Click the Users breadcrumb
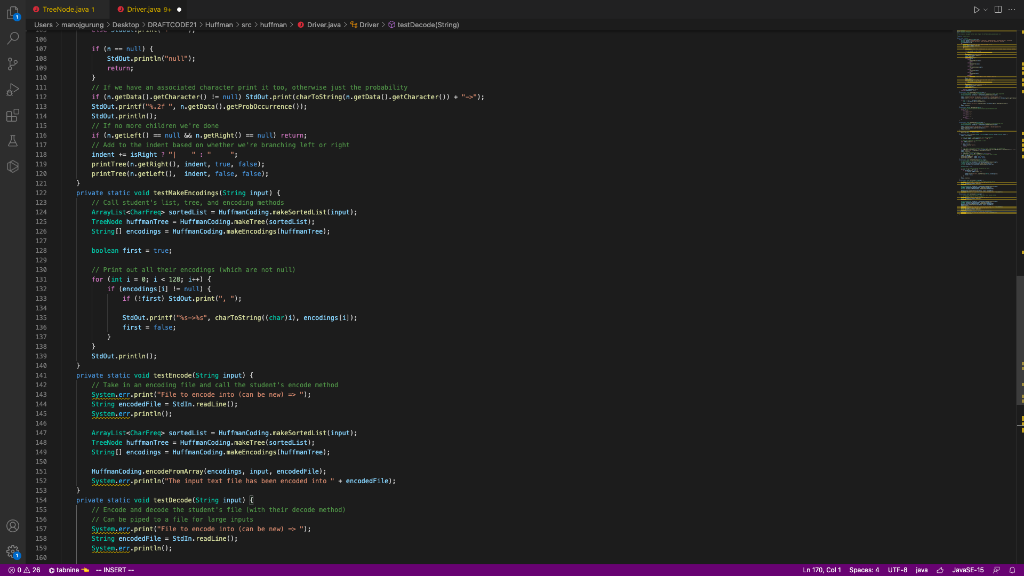1024x576 pixels. [x=43, y=25]
